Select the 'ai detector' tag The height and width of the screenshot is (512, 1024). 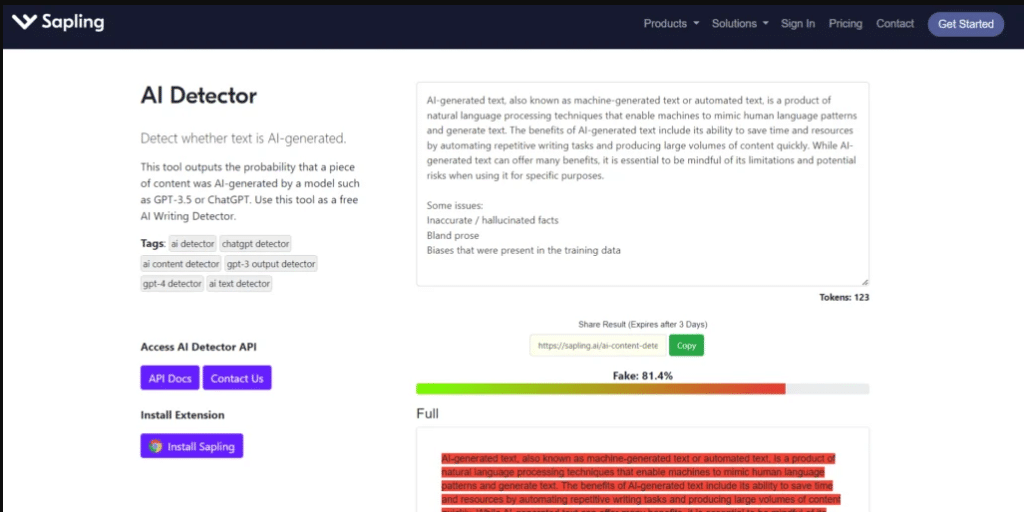[193, 244]
